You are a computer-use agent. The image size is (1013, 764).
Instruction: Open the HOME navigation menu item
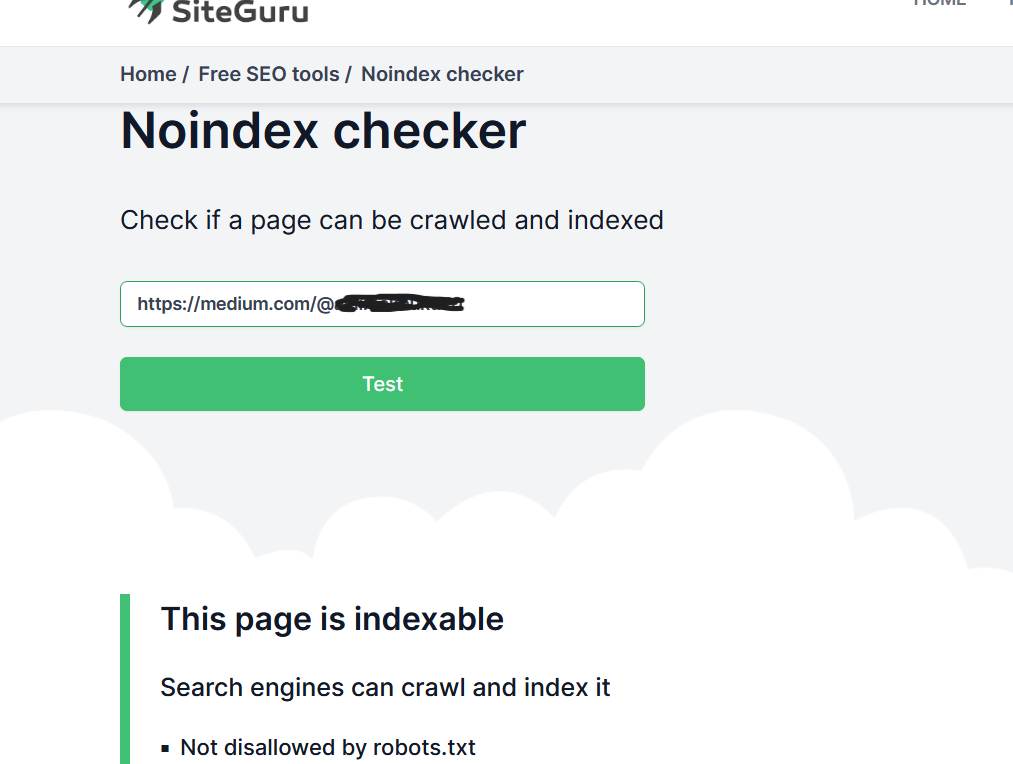(x=939, y=3)
